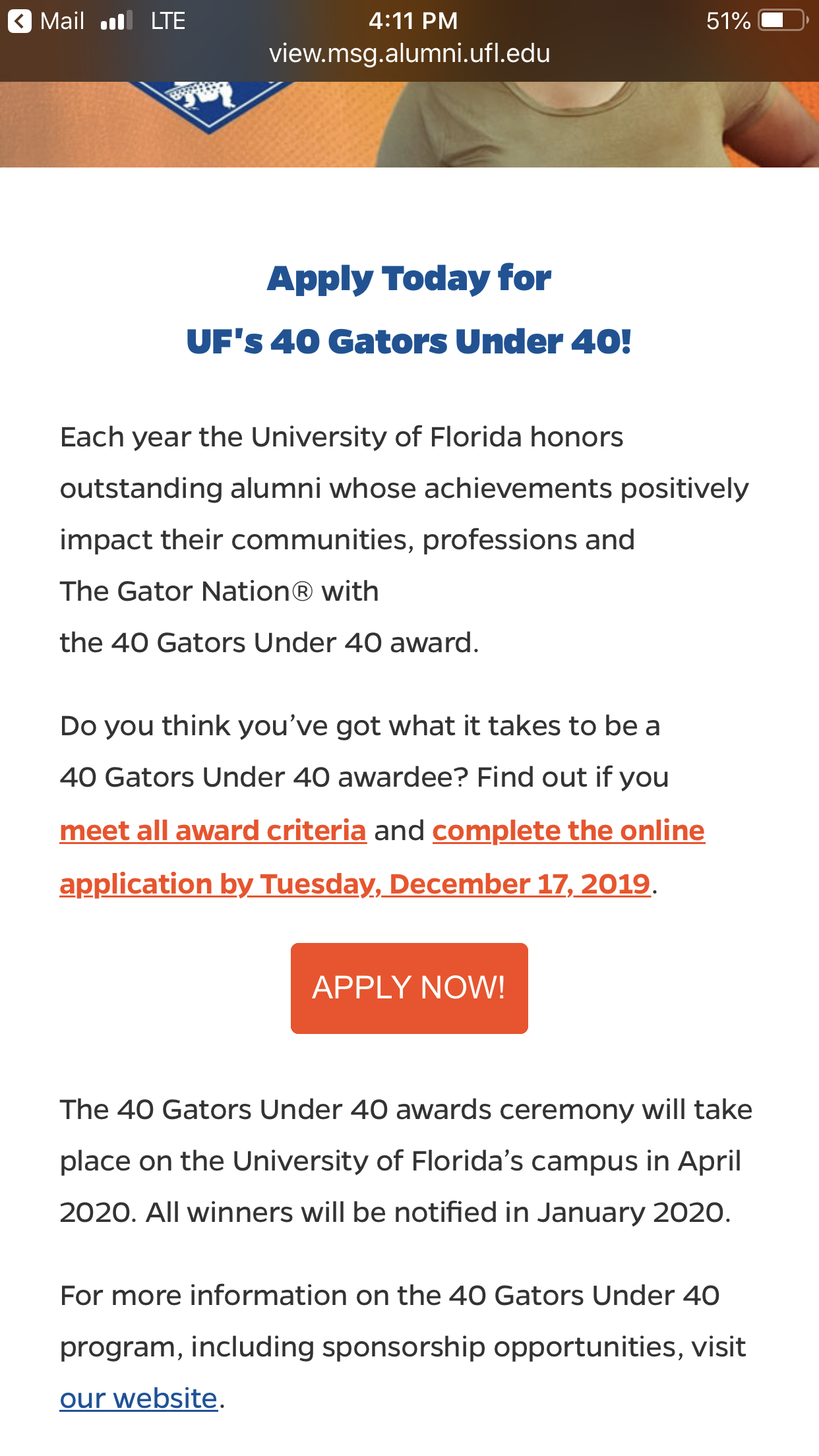Tap the view.msg.alumni.ufl.edu address bar
This screenshot has height=1456, width=819.
[x=409, y=53]
